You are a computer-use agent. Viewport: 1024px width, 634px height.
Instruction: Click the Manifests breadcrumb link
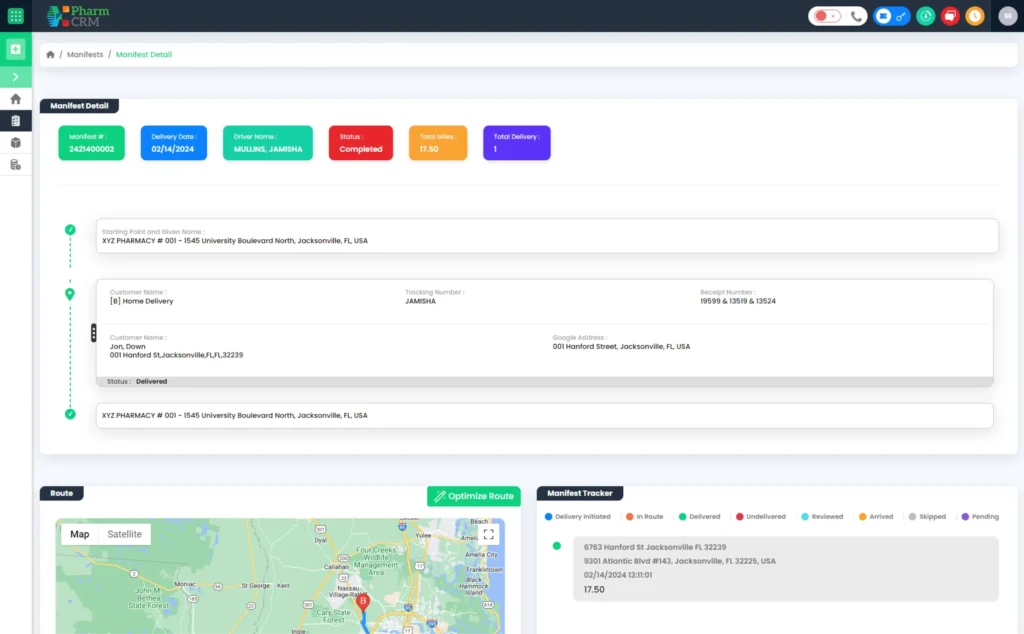(x=84, y=54)
